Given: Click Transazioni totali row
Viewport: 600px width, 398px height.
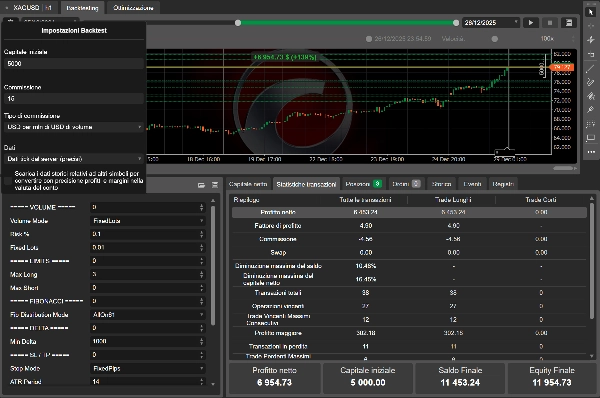Looking at the screenshot, I should coord(409,293).
